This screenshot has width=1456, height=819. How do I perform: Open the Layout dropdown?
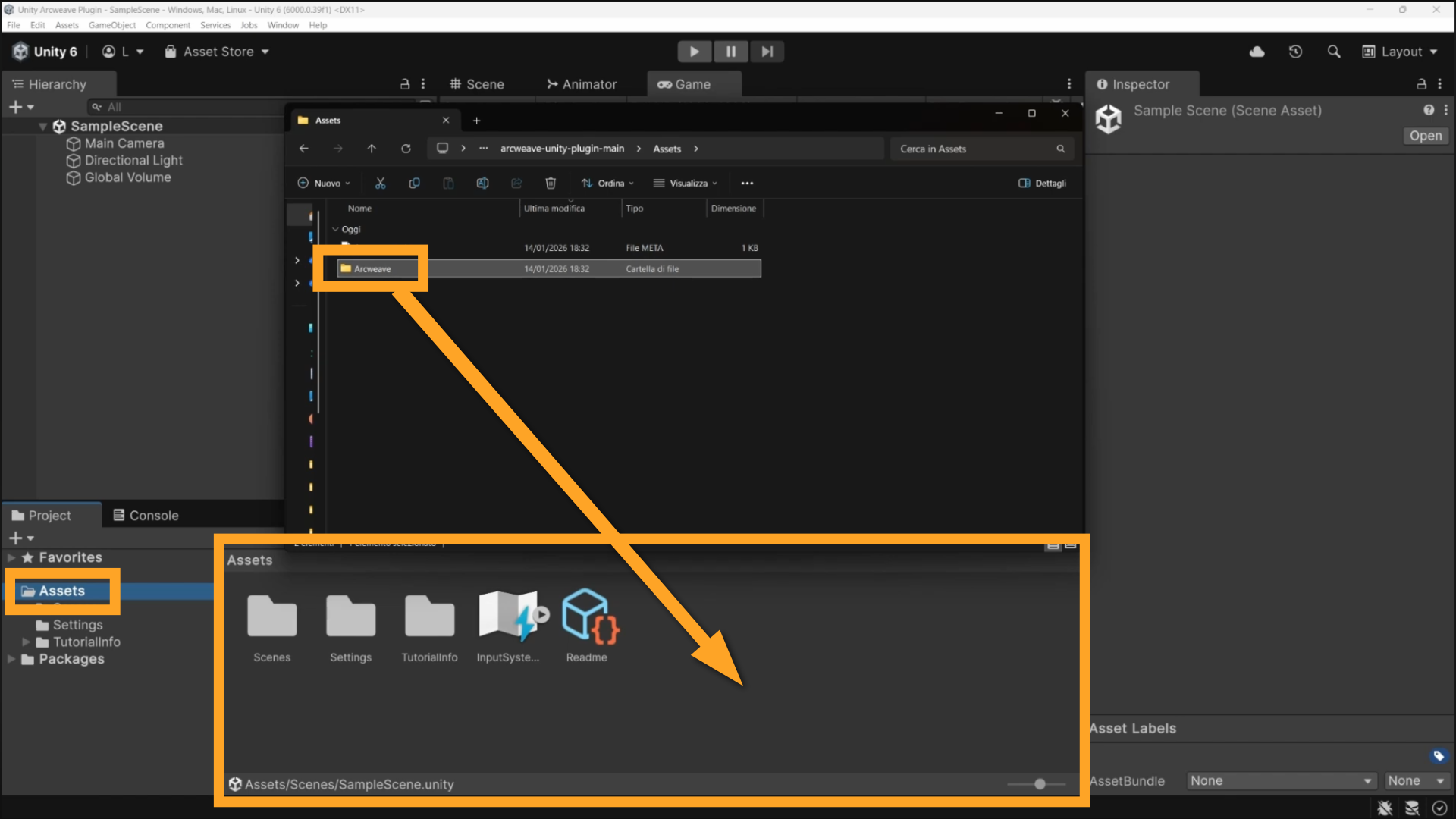[1400, 52]
